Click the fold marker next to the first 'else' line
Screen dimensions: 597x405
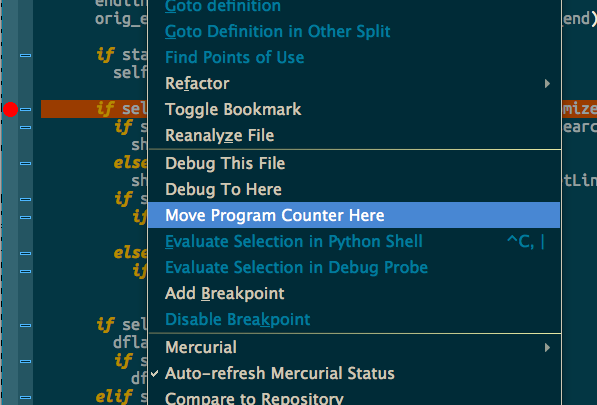(26, 164)
